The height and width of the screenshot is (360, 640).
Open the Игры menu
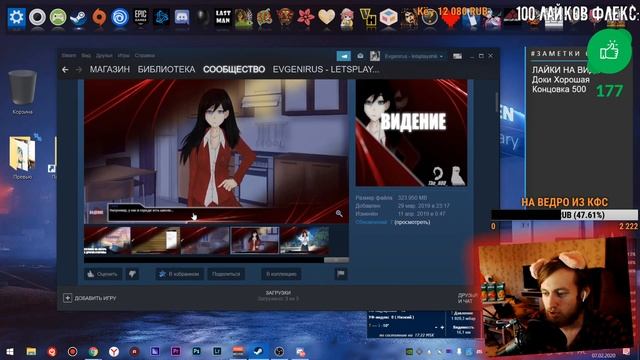pyautogui.click(x=124, y=56)
